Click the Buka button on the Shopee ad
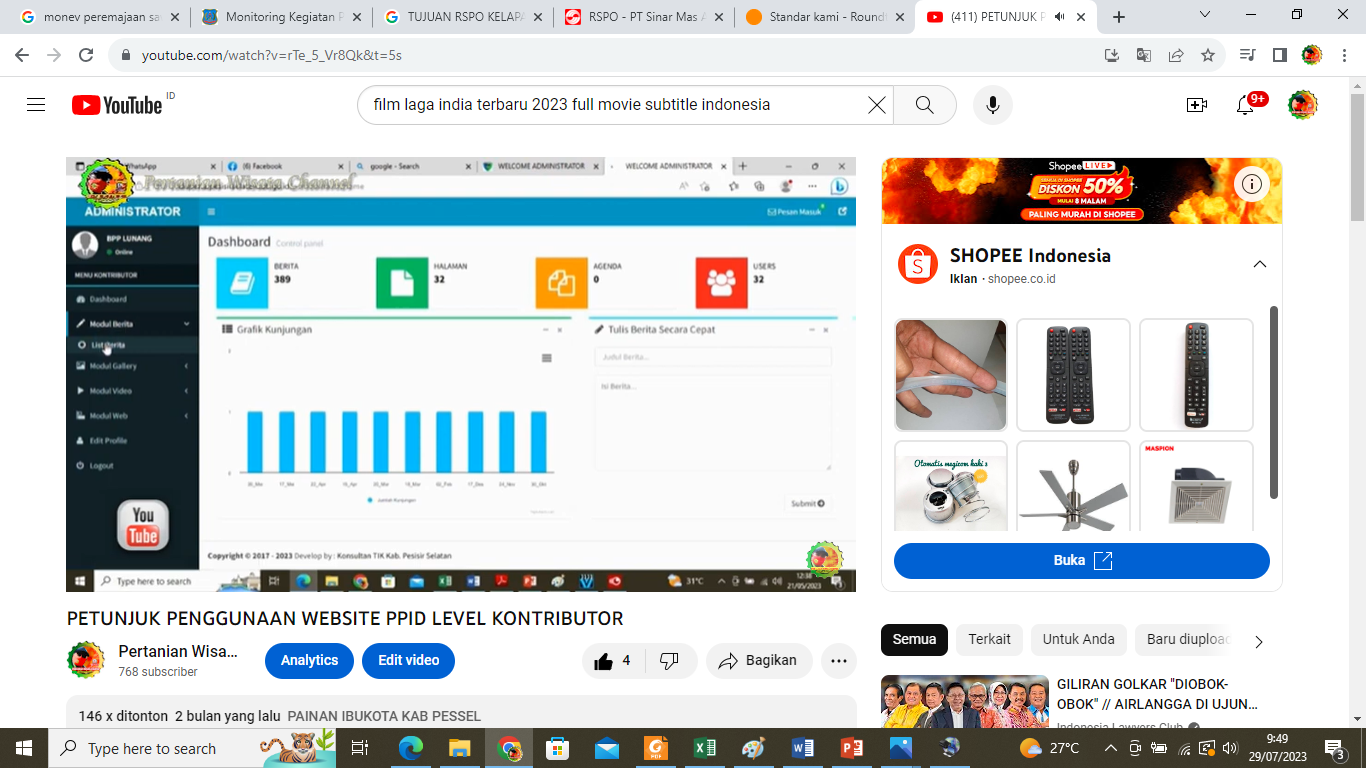The image size is (1366, 768). (x=1080, y=561)
